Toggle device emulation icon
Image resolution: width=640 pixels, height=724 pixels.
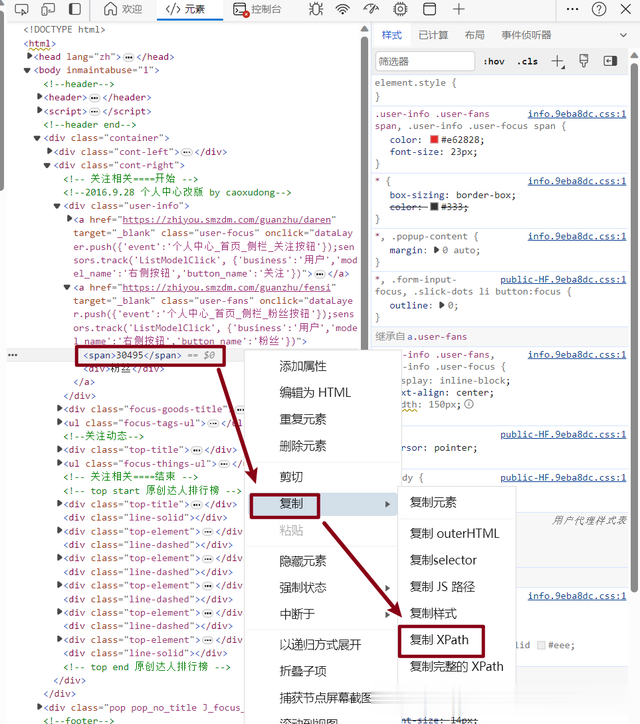point(48,9)
